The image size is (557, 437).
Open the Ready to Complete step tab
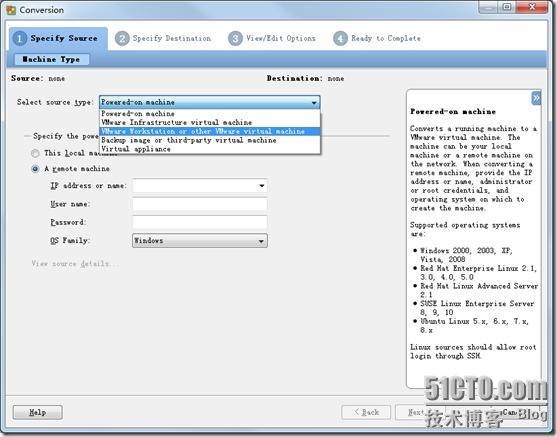[x=377, y=38]
